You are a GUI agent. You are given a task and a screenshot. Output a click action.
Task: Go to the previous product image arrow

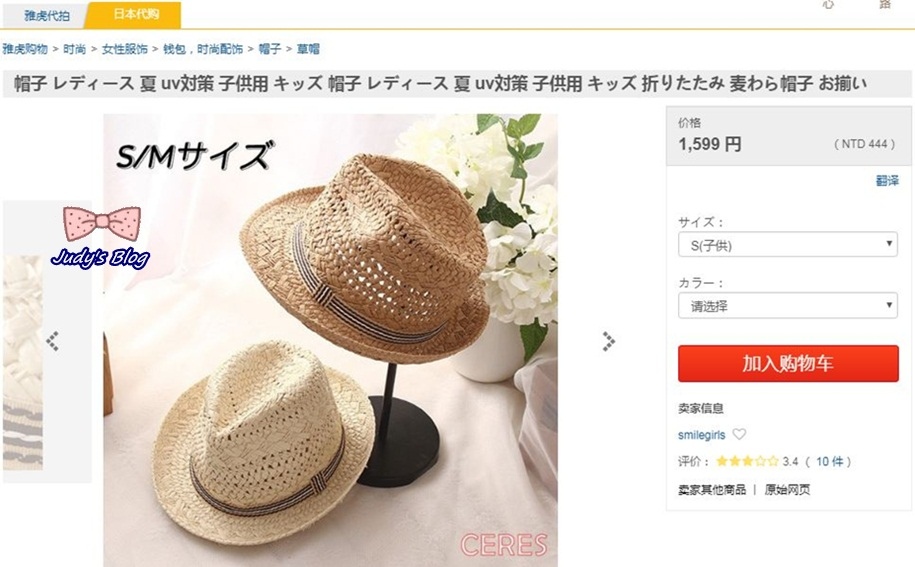tap(53, 341)
